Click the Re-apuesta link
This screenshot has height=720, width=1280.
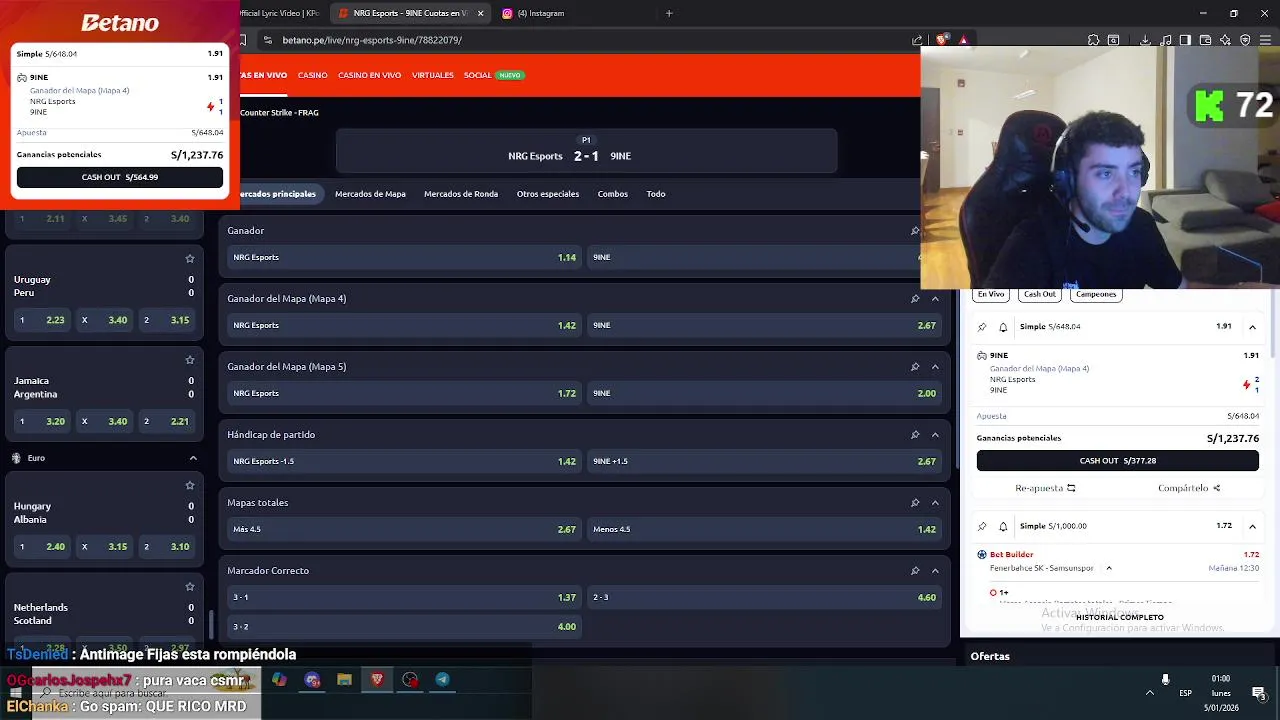click(x=1045, y=488)
